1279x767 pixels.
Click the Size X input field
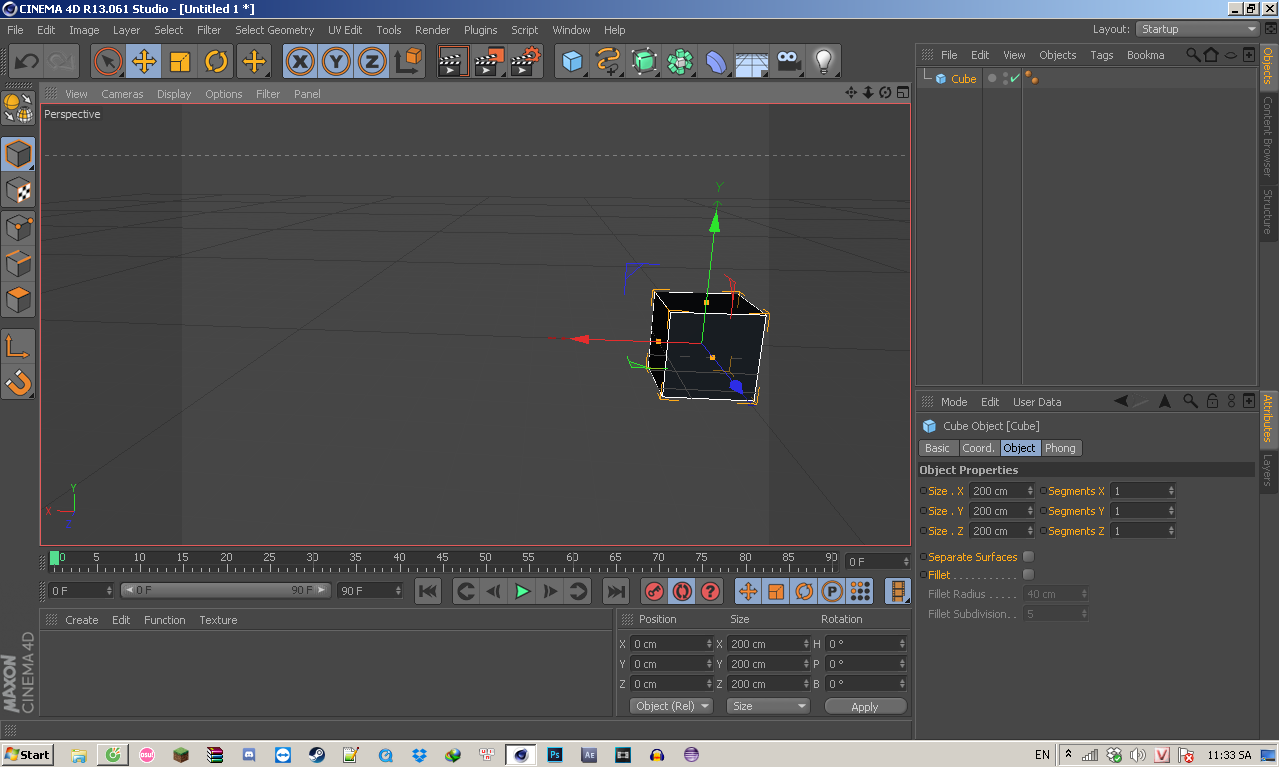click(996, 491)
